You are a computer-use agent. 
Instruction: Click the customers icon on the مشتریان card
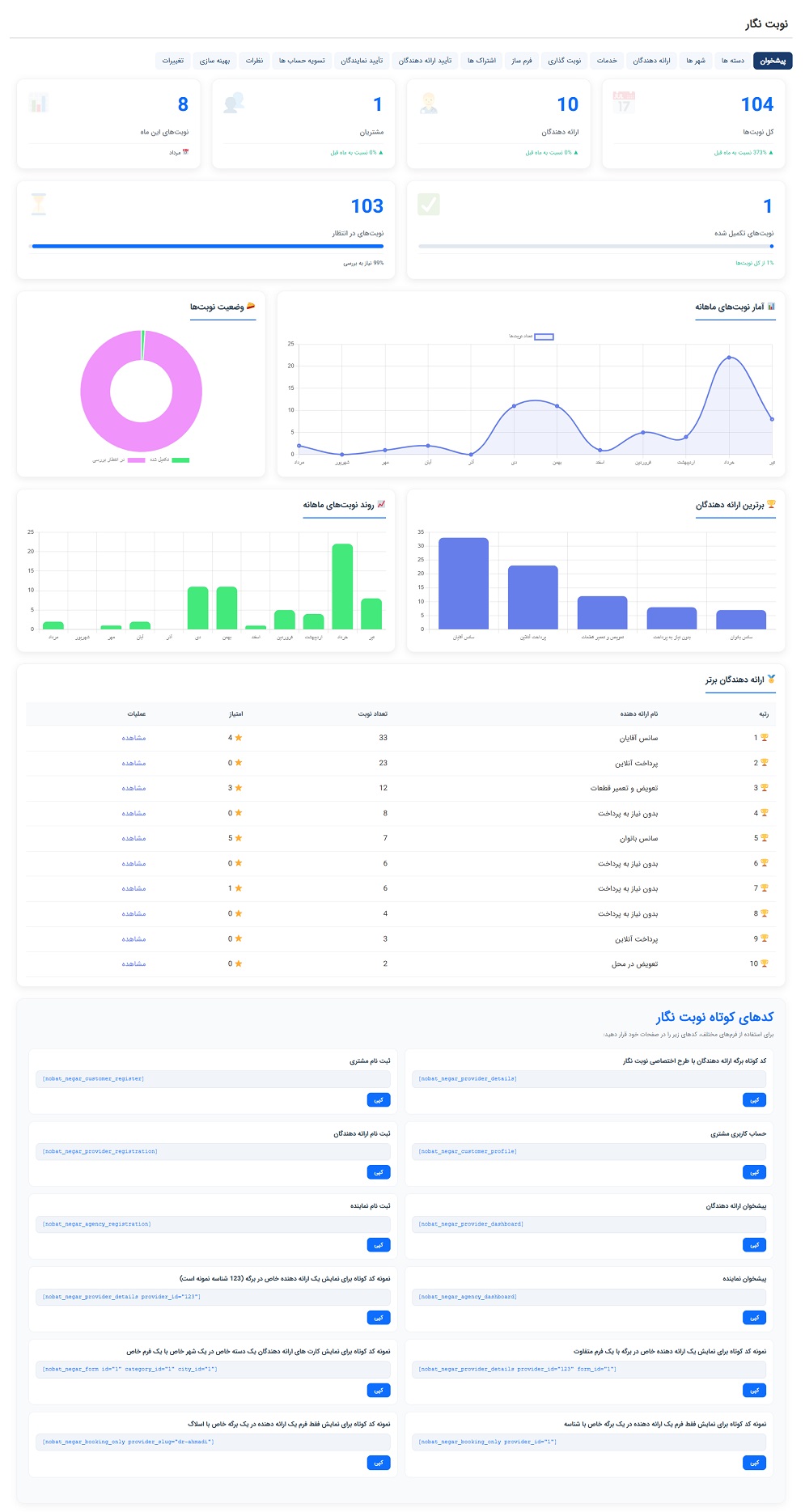(x=234, y=103)
